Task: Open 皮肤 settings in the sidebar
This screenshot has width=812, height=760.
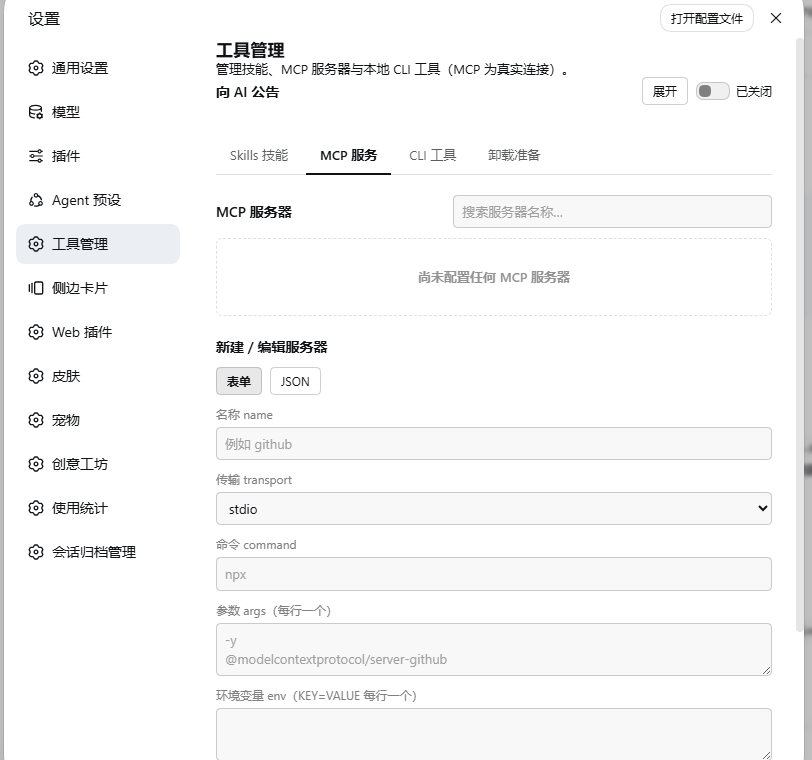Action: 98,376
